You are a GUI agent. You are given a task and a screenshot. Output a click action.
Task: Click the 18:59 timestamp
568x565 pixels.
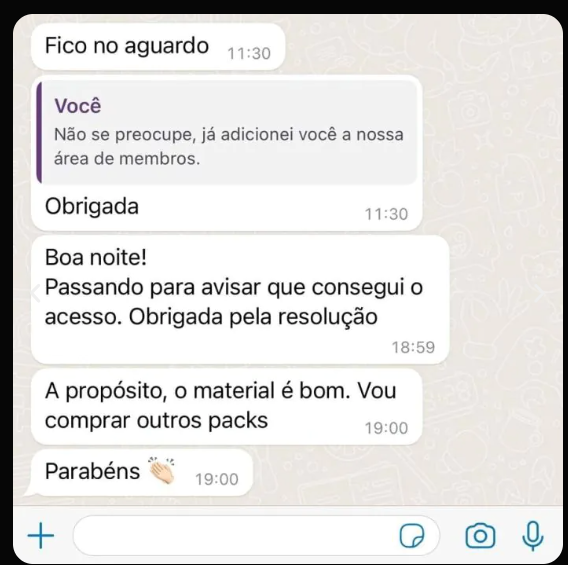[413, 347]
